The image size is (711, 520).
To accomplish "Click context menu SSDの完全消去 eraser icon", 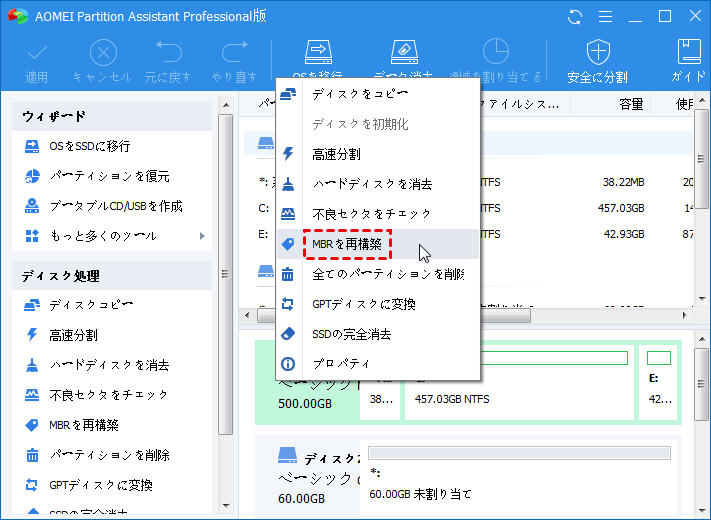I will click(288, 334).
